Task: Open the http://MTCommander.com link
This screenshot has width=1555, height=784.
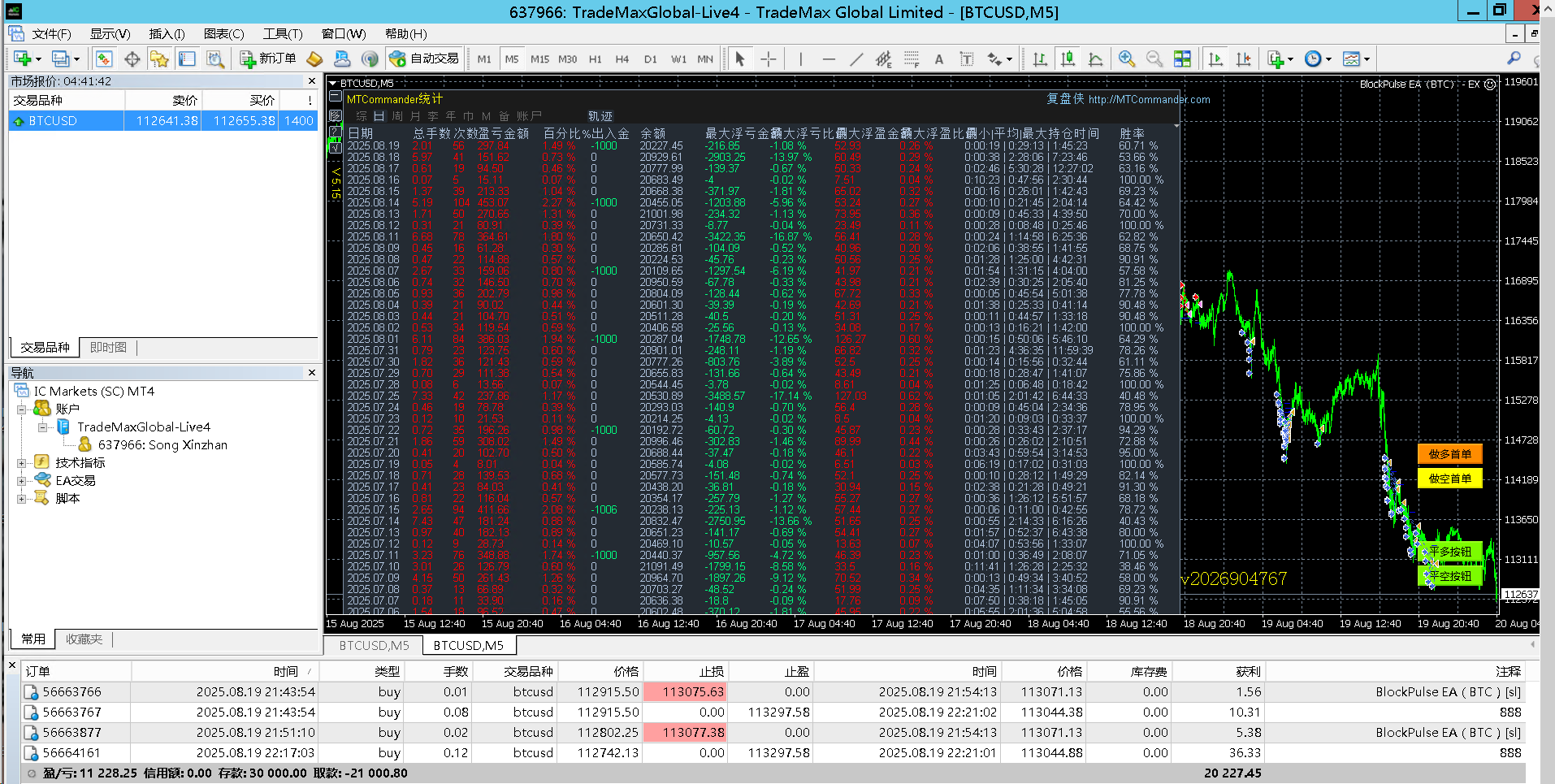Action: pyautogui.click(x=1149, y=100)
